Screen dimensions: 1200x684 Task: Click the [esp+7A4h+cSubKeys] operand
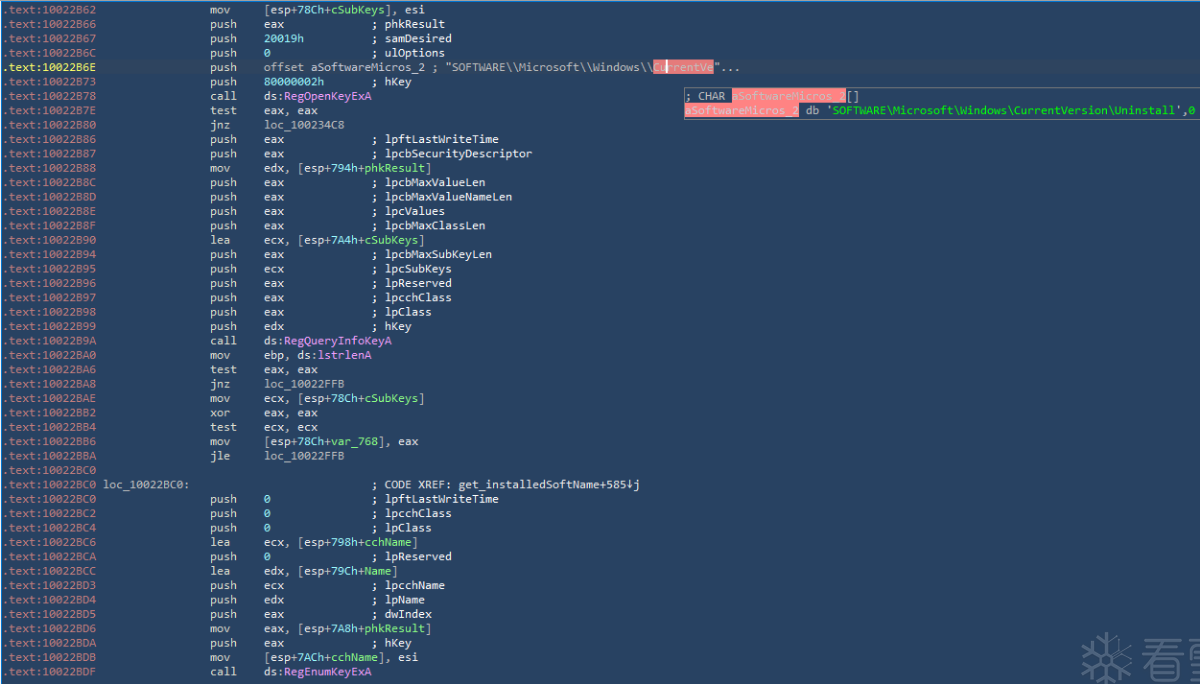pos(361,240)
